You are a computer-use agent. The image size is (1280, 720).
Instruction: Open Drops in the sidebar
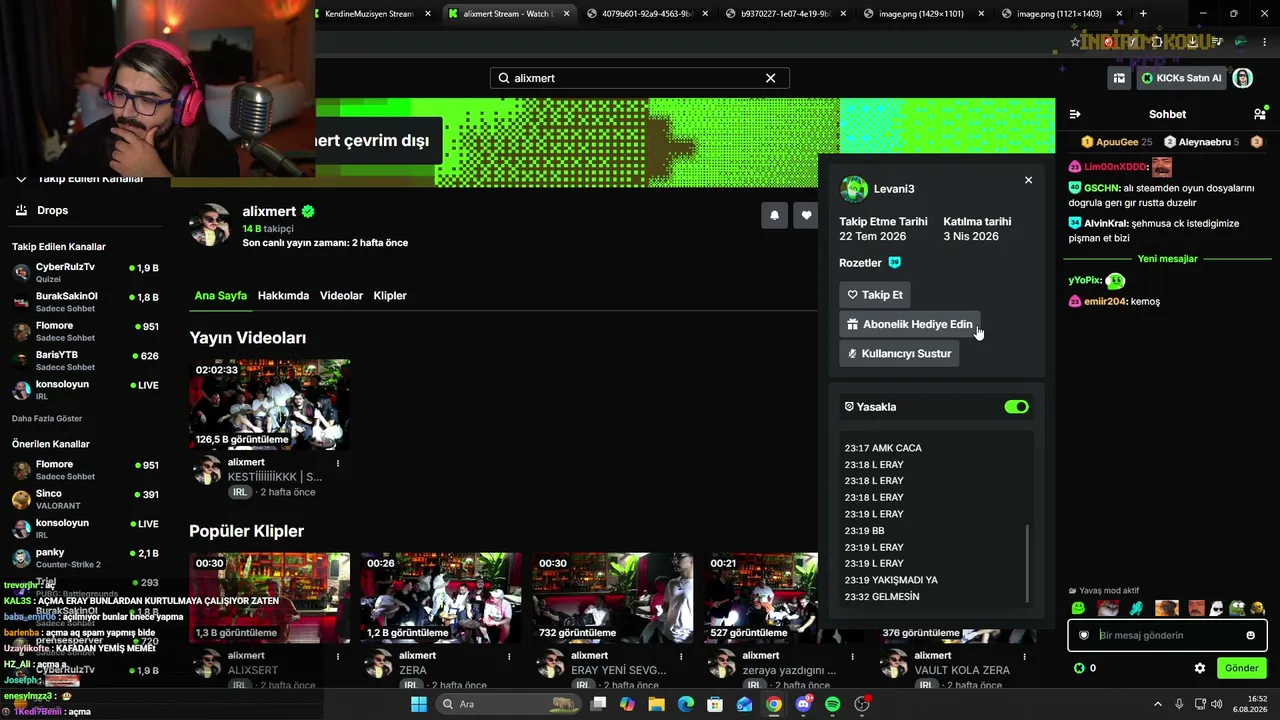[x=41, y=210]
